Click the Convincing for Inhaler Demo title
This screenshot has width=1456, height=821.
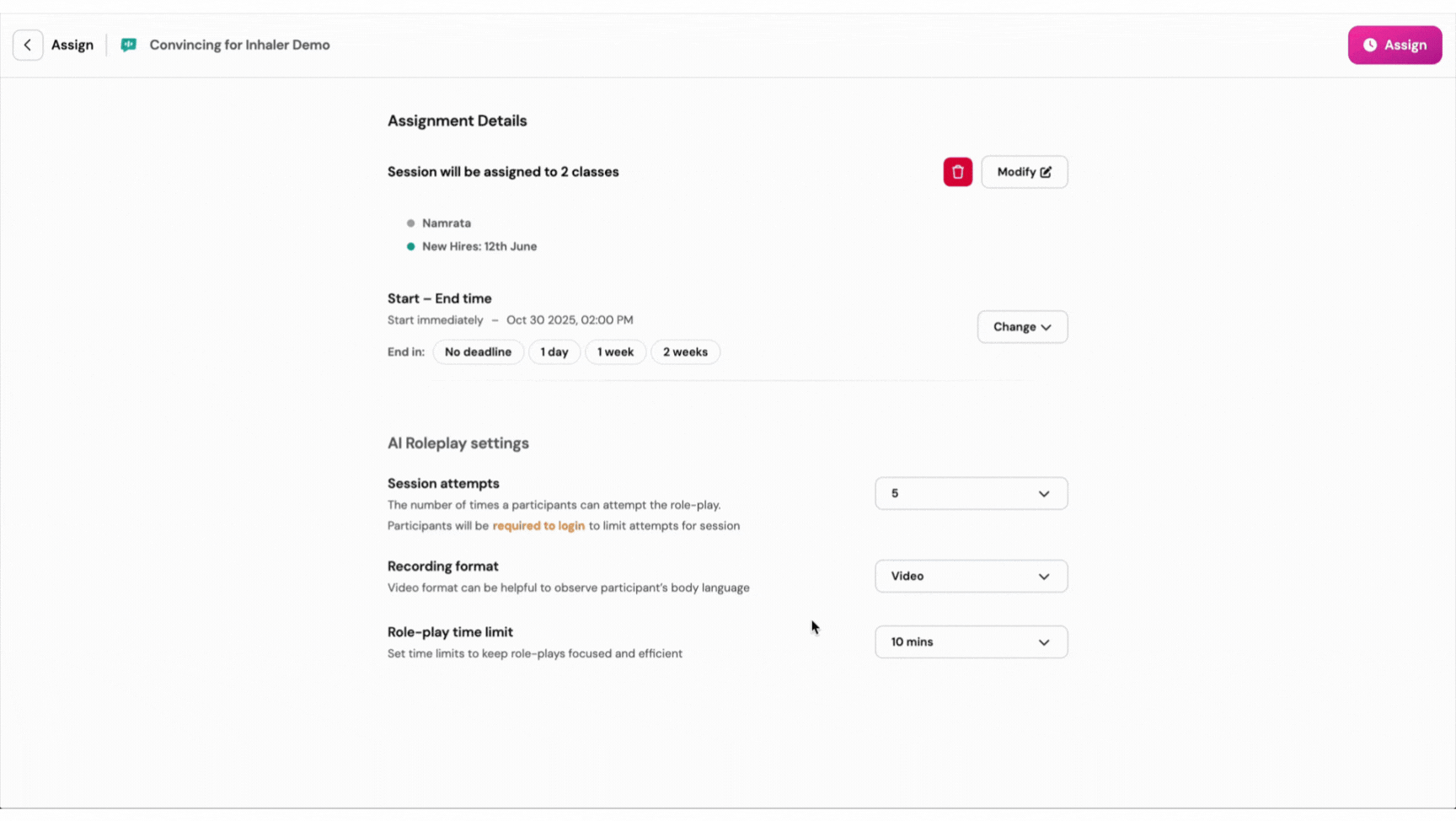[239, 46]
